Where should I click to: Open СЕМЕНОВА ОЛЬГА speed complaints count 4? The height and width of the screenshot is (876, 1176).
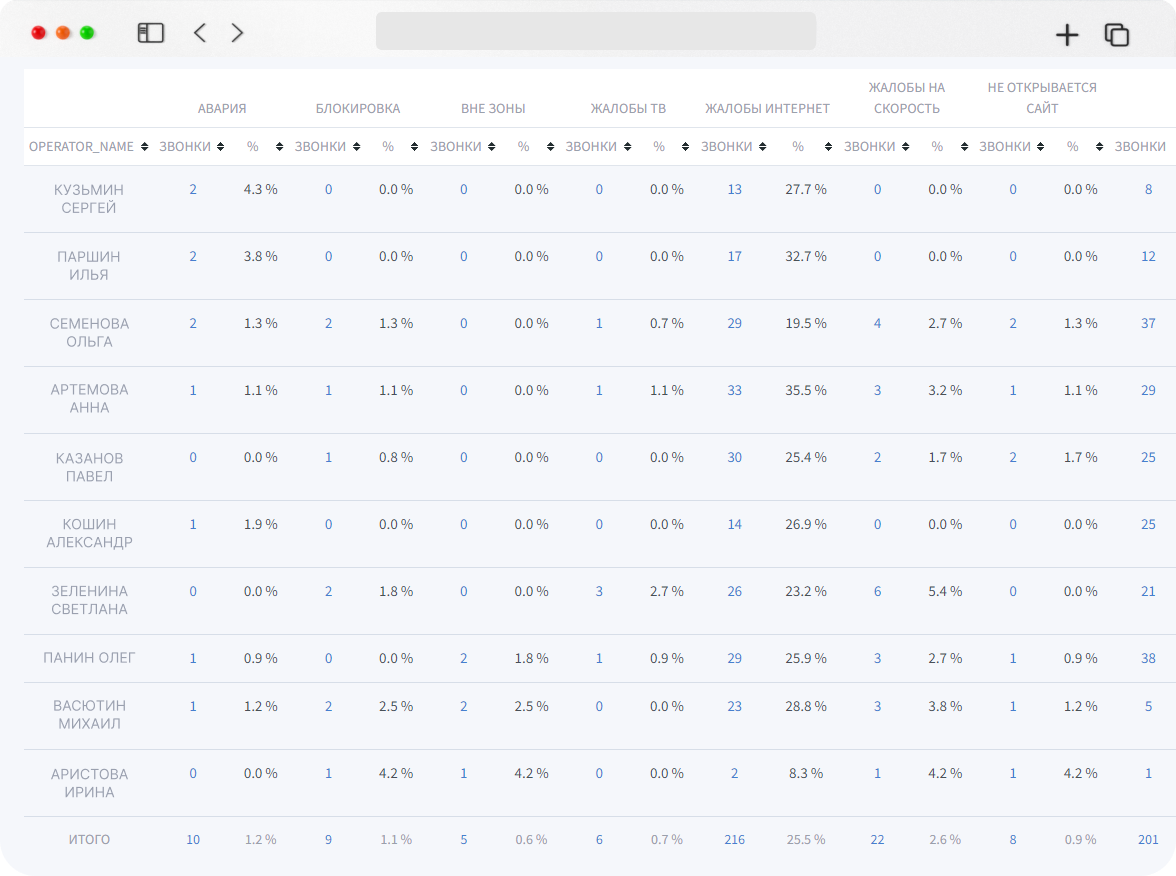click(x=878, y=324)
